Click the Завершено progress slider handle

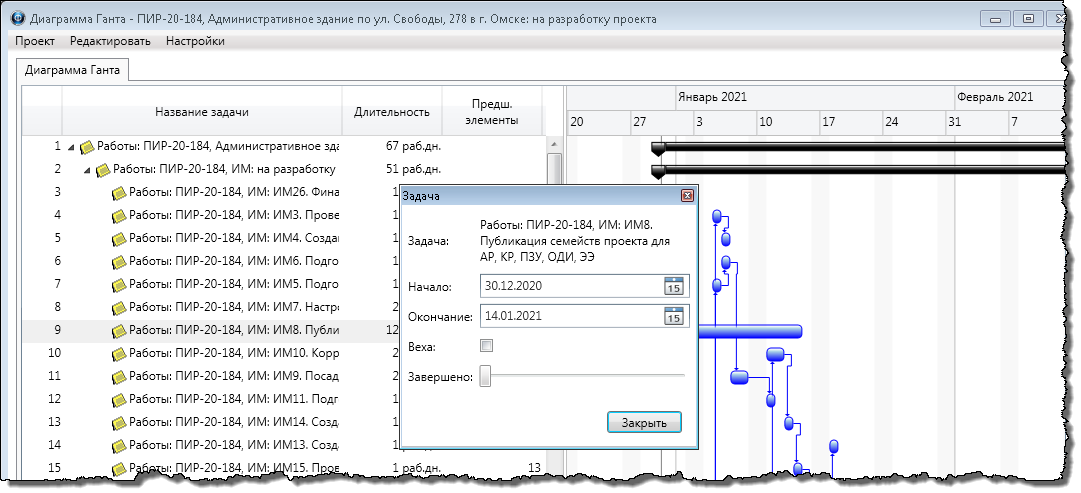click(485, 376)
